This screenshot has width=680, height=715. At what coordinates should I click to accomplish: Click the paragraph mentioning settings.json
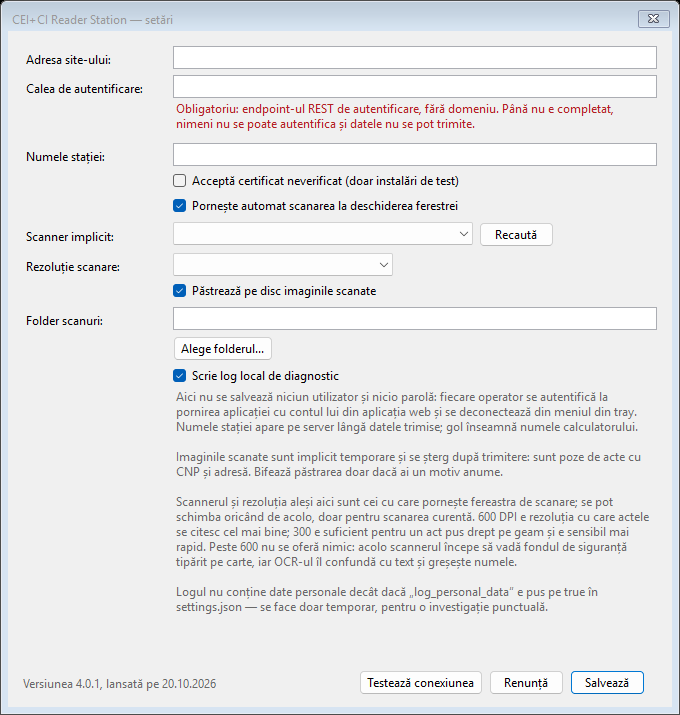(x=387, y=600)
